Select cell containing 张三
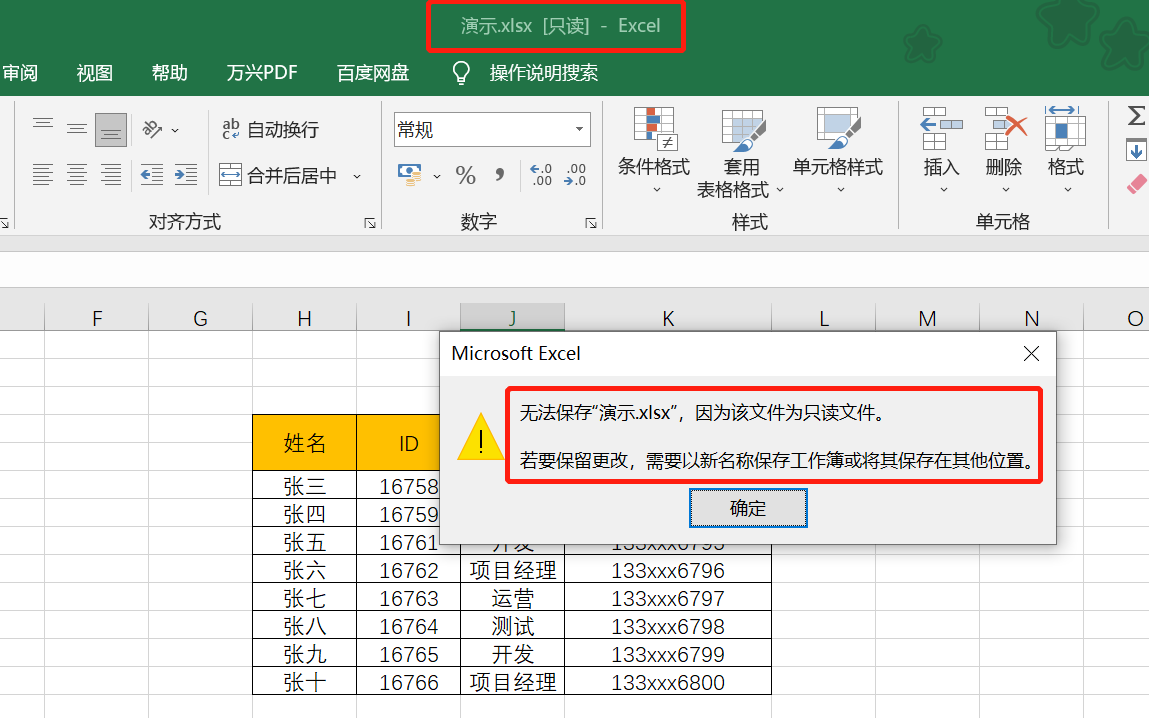This screenshot has height=718, width=1149. (305, 485)
